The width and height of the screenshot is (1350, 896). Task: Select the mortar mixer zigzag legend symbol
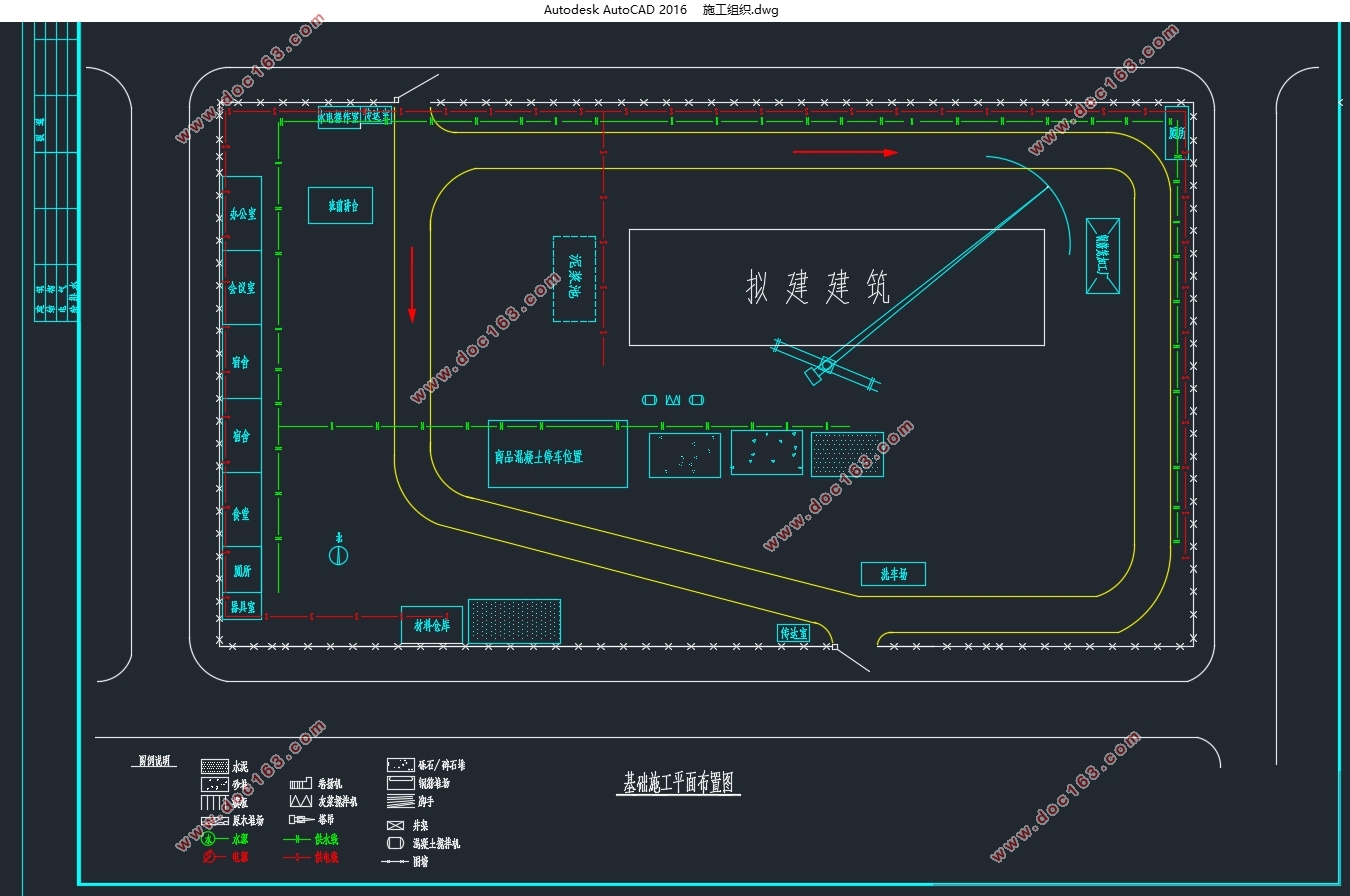[x=301, y=802]
